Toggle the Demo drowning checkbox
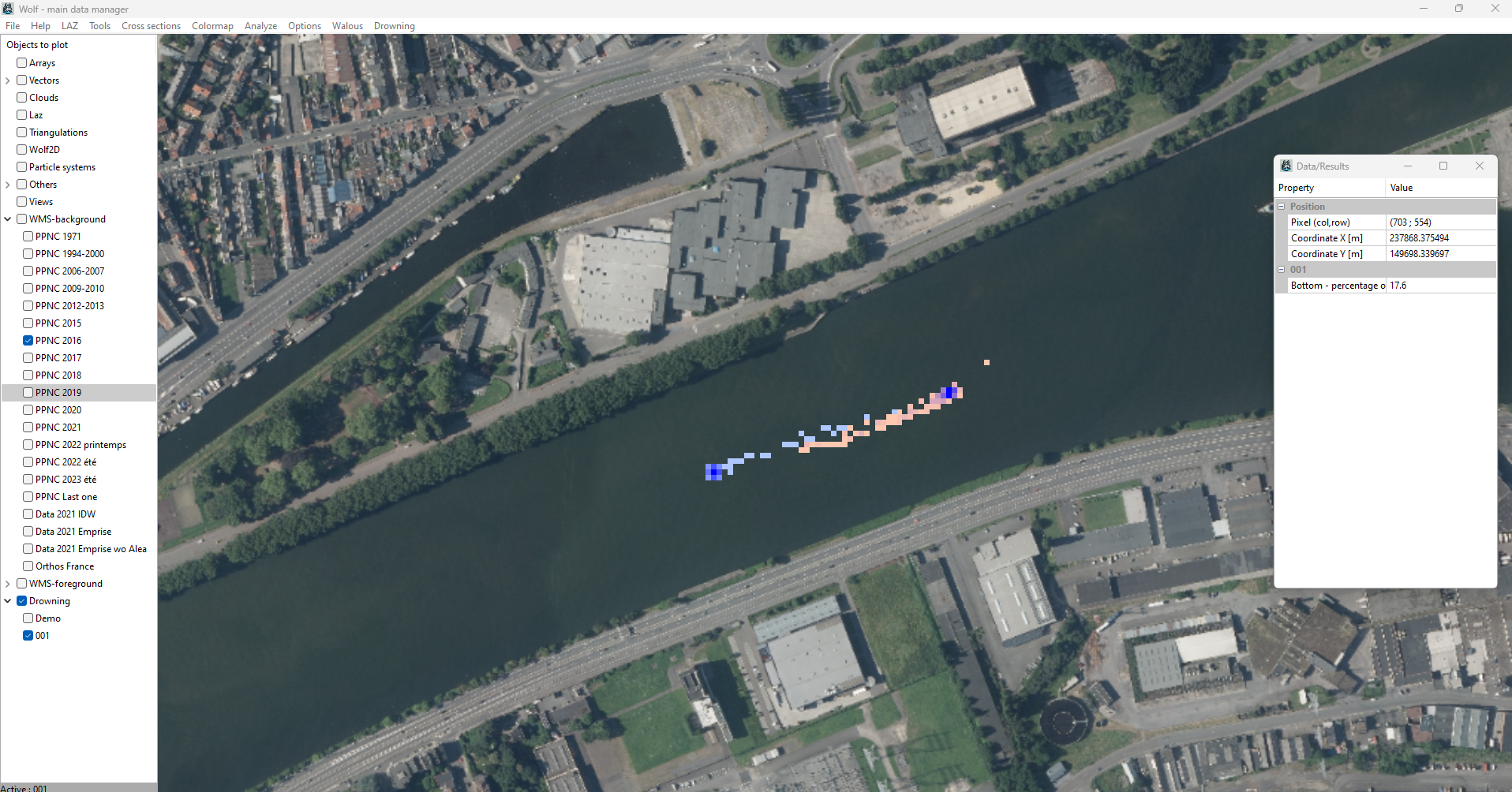Viewport: 1512px width, 792px height. click(28, 618)
